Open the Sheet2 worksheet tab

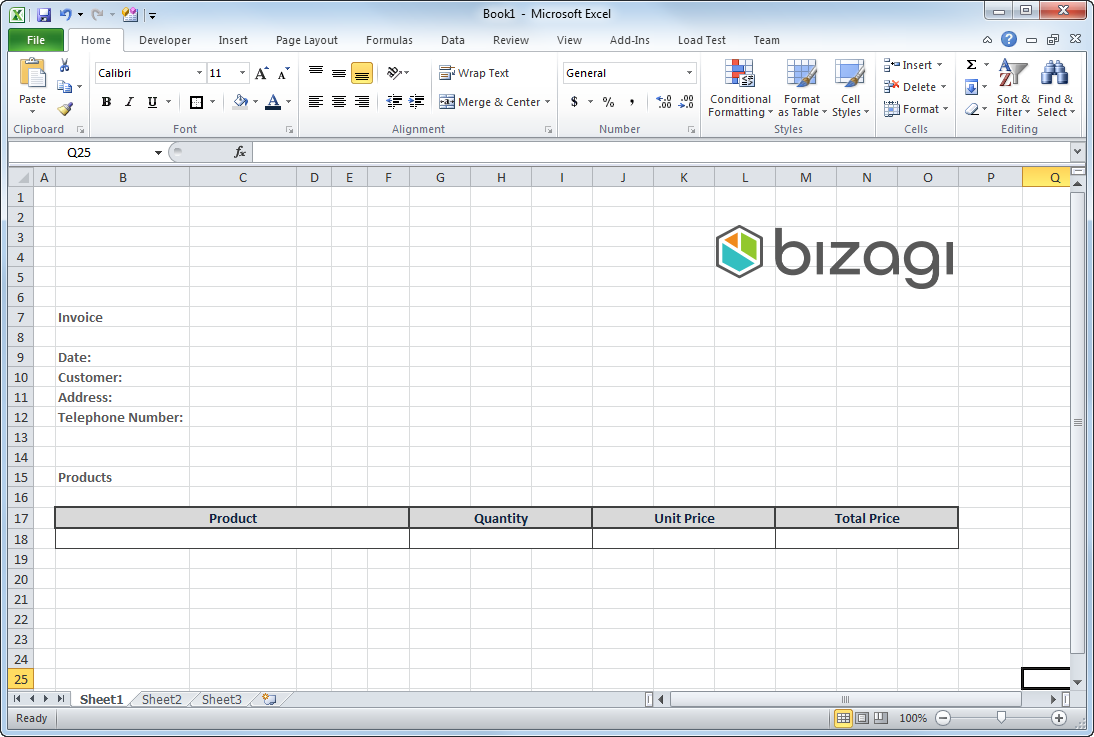click(x=161, y=699)
